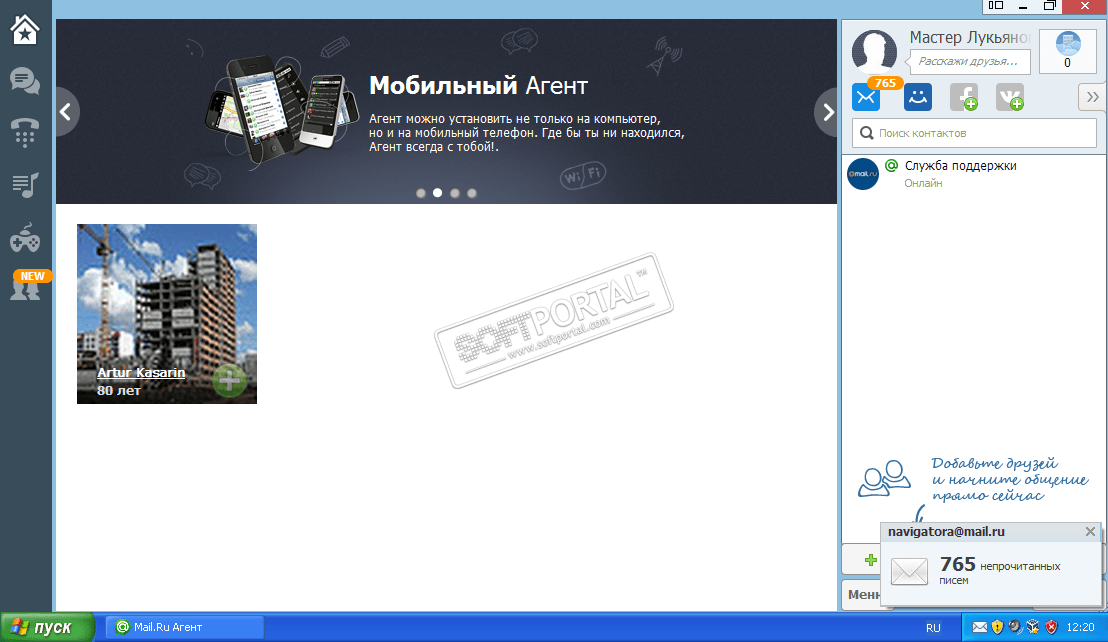Click the envelope icon in mail popup
The width and height of the screenshot is (1108, 642).
point(909,571)
